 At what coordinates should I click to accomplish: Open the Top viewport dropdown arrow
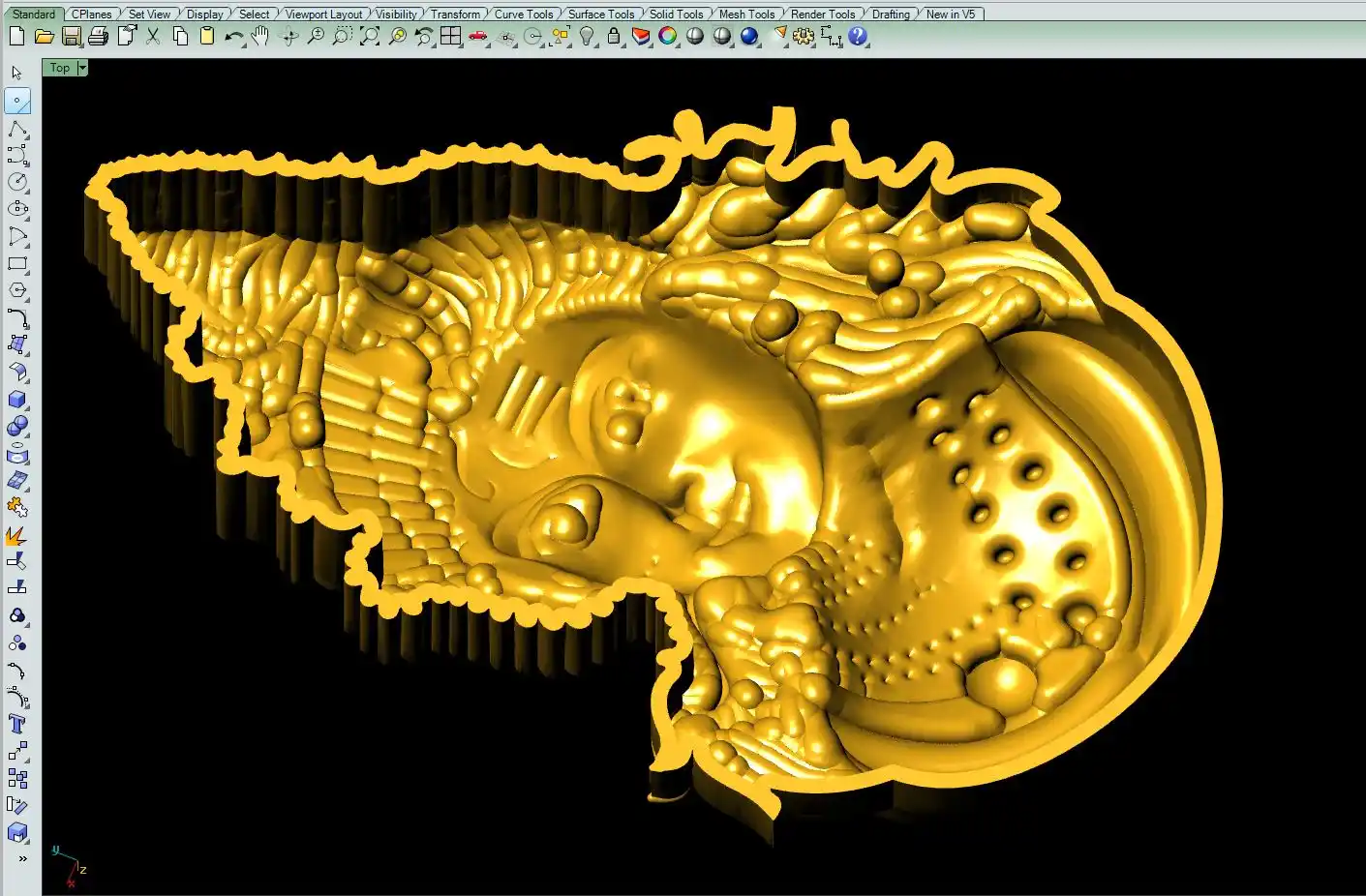tap(82, 68)
